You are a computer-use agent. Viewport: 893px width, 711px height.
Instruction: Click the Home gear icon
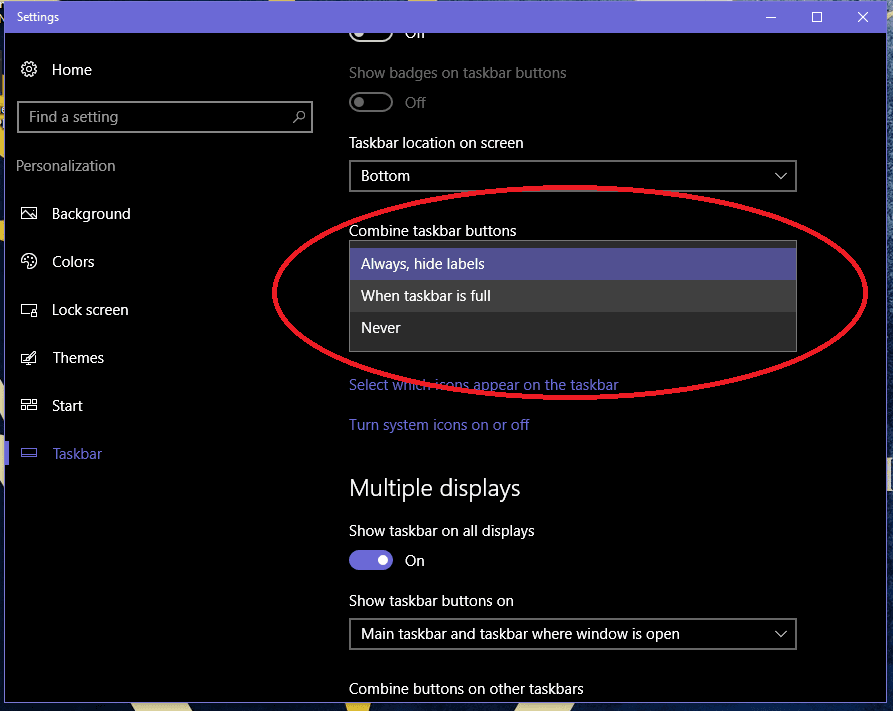[30, 70]
